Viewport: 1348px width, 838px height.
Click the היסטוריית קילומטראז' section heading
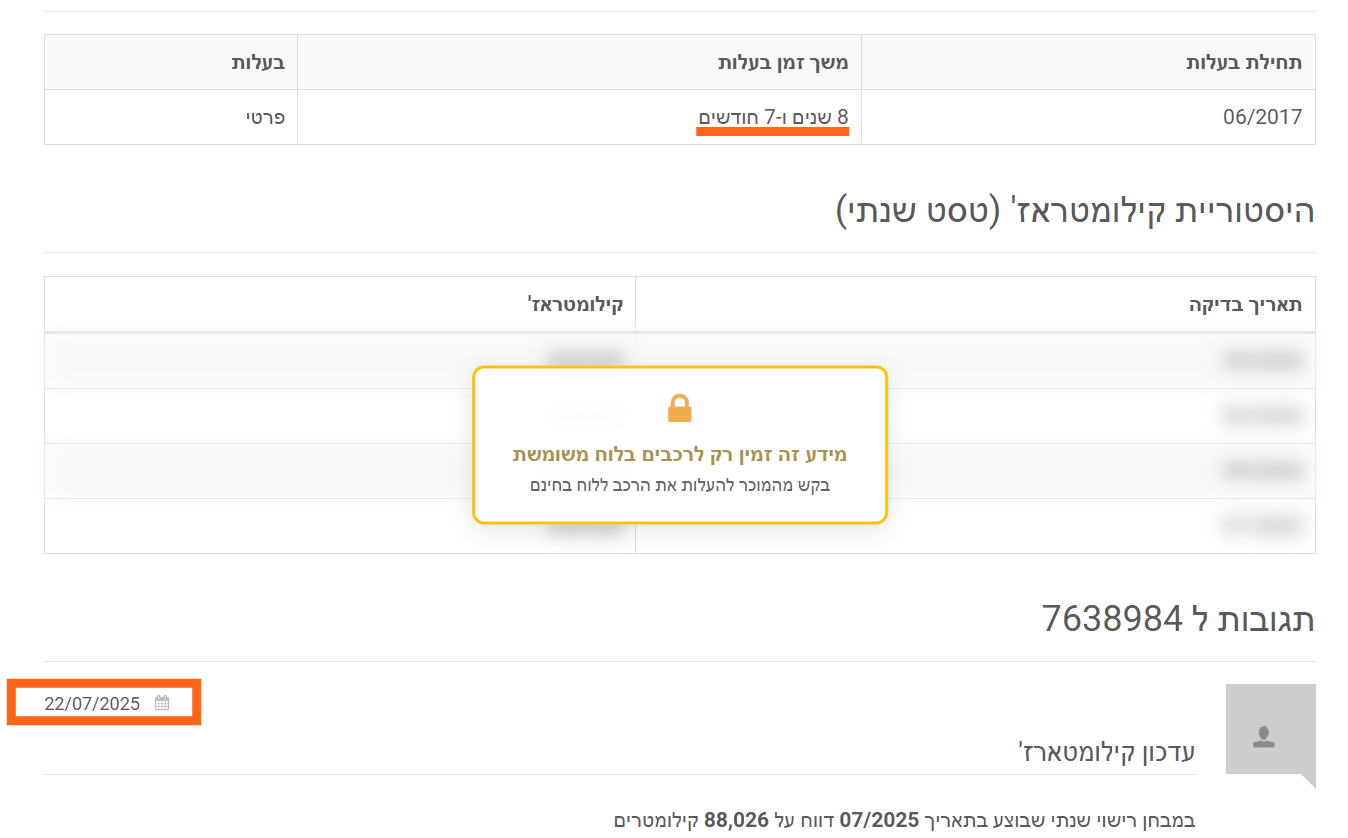tap(1074, 210)
